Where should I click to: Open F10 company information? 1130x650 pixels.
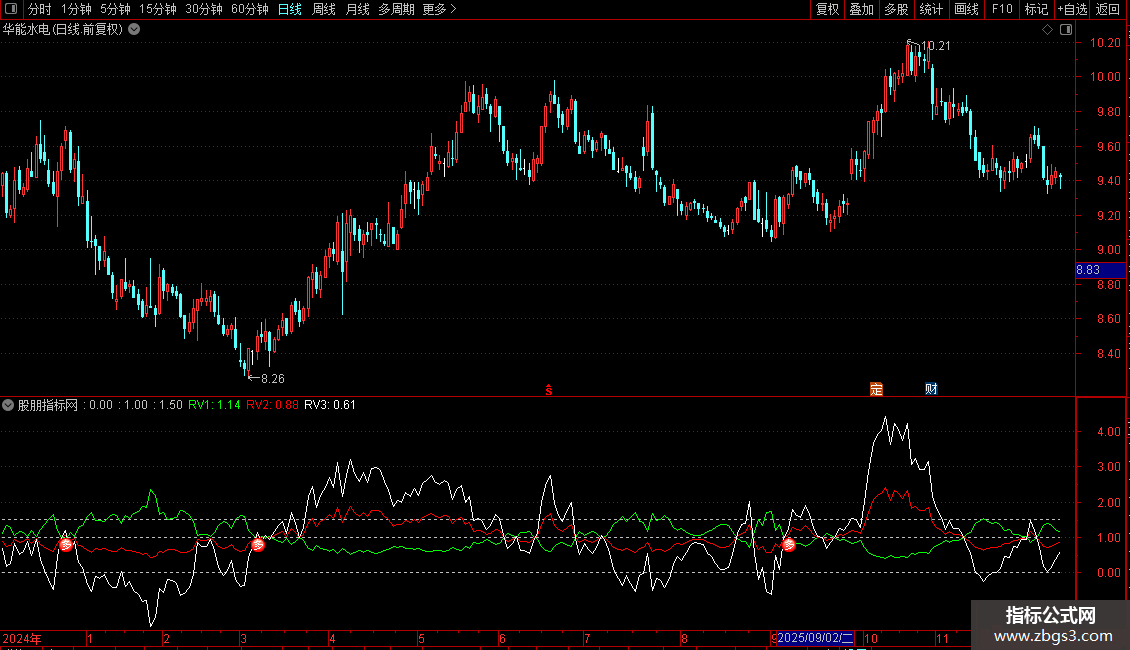(x=1002, y=9)
